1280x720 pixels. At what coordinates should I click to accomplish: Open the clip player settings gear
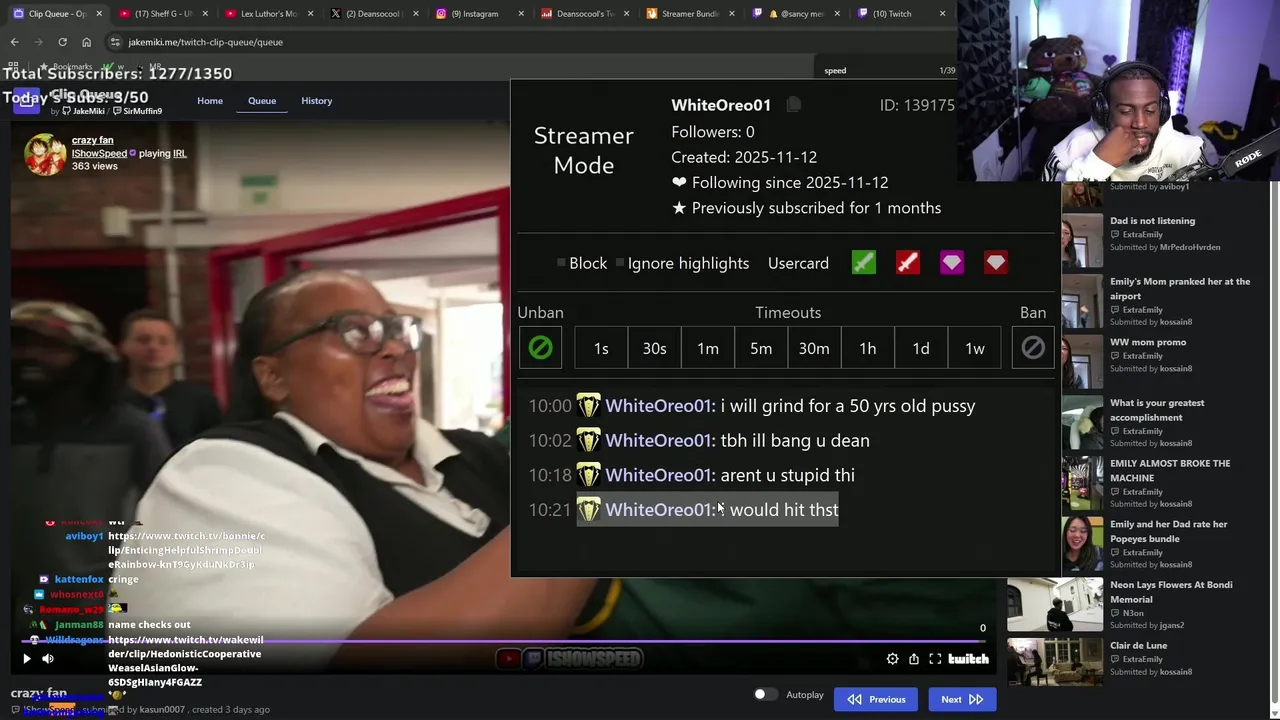point(892,658)
